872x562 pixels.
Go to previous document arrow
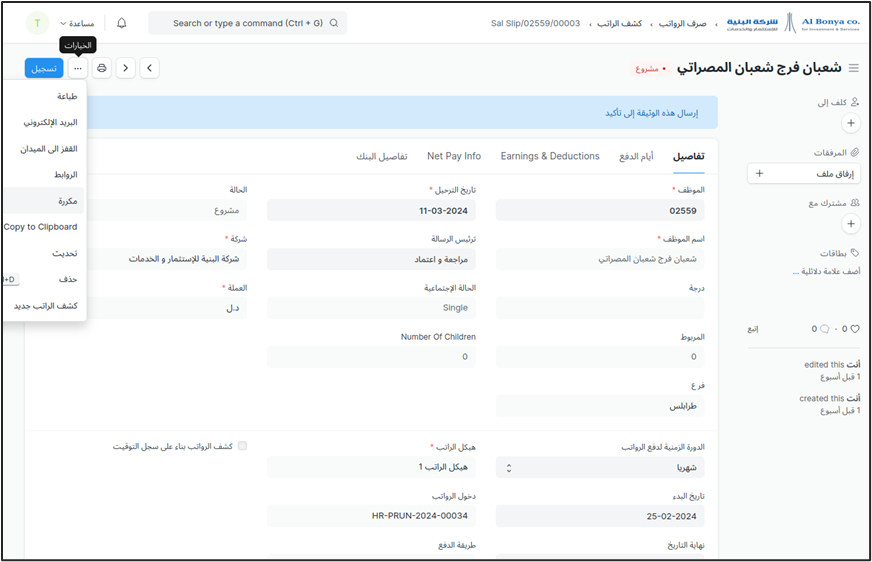tap(149, 68)
